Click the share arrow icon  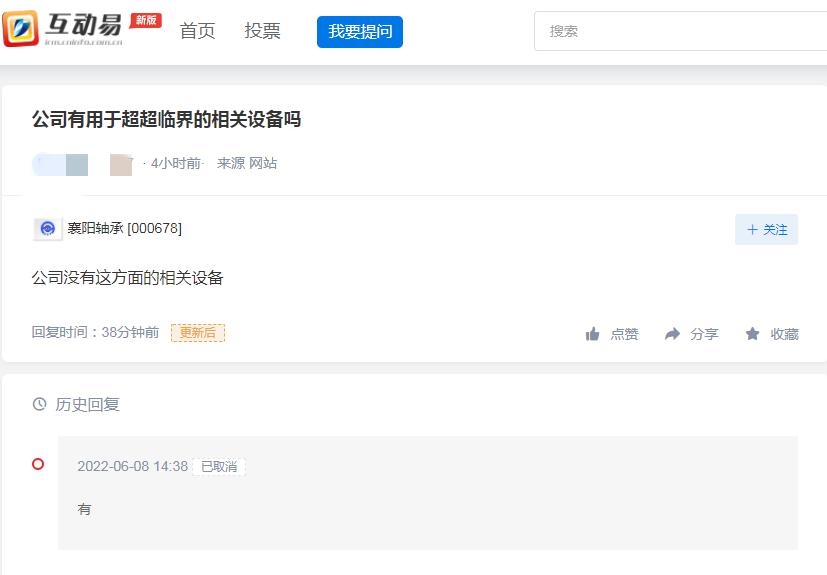(x=672, y=334)
